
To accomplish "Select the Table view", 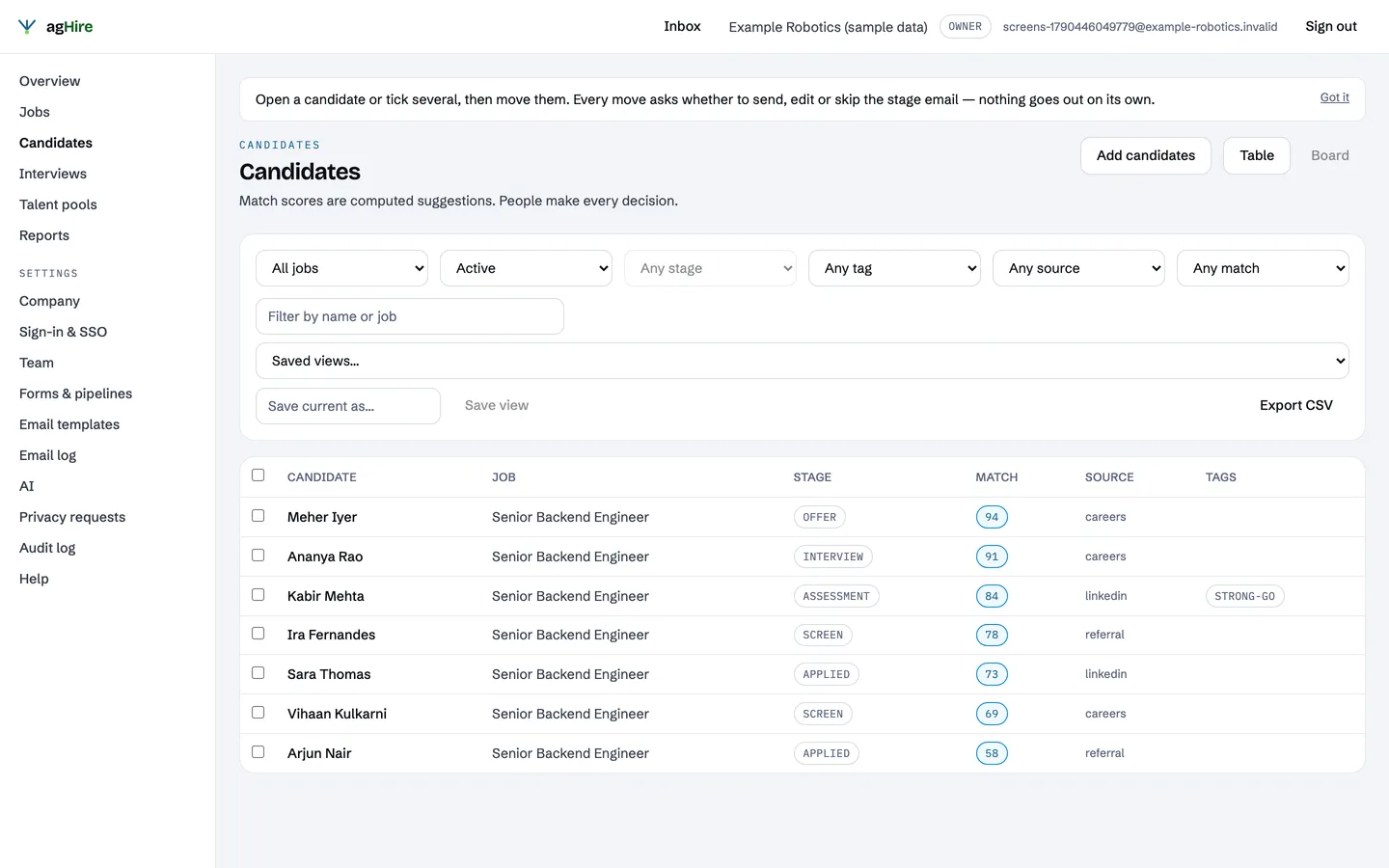I will tap(1257, 155).
